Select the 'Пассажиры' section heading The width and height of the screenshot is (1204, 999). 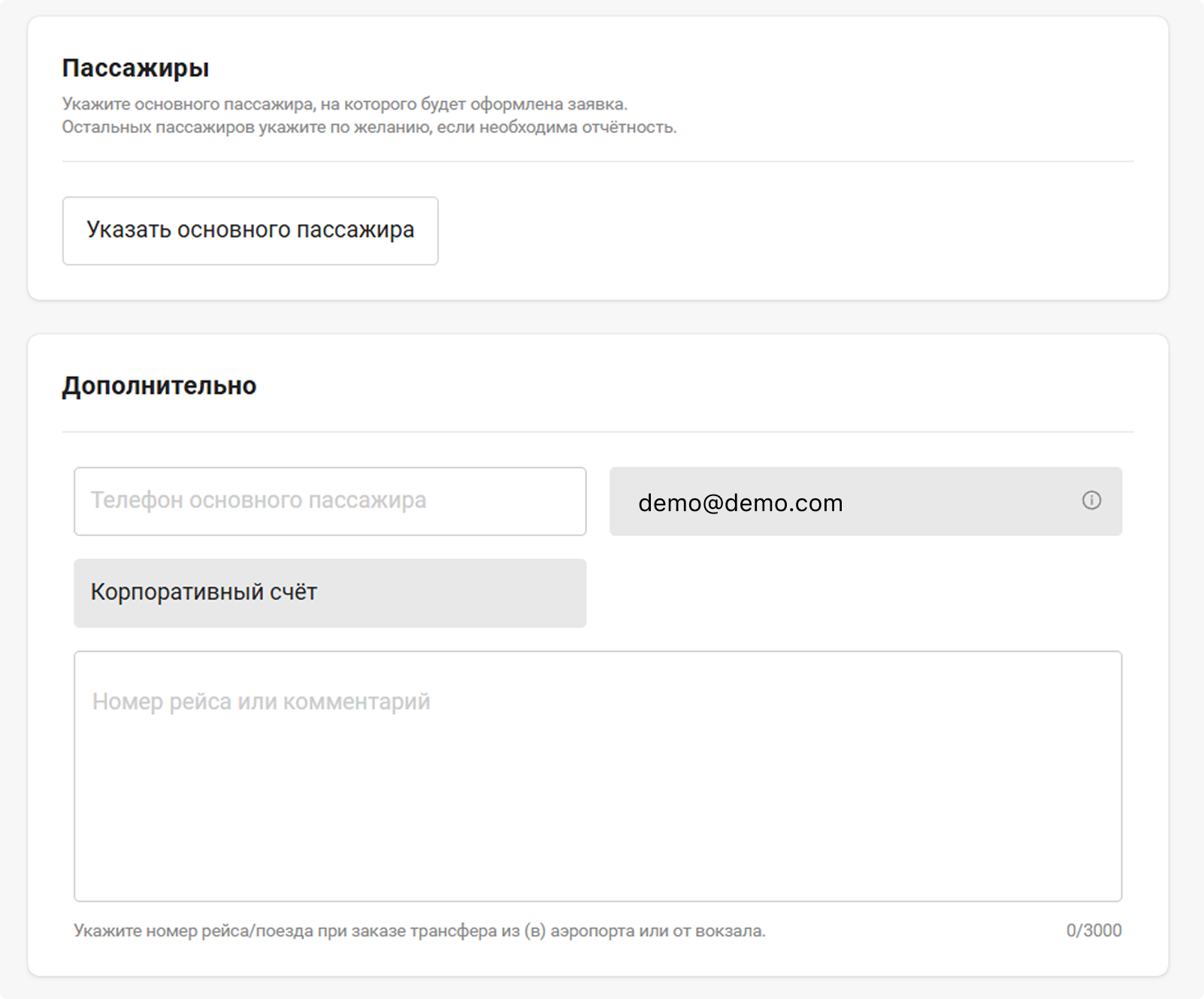tap(135, 68)
